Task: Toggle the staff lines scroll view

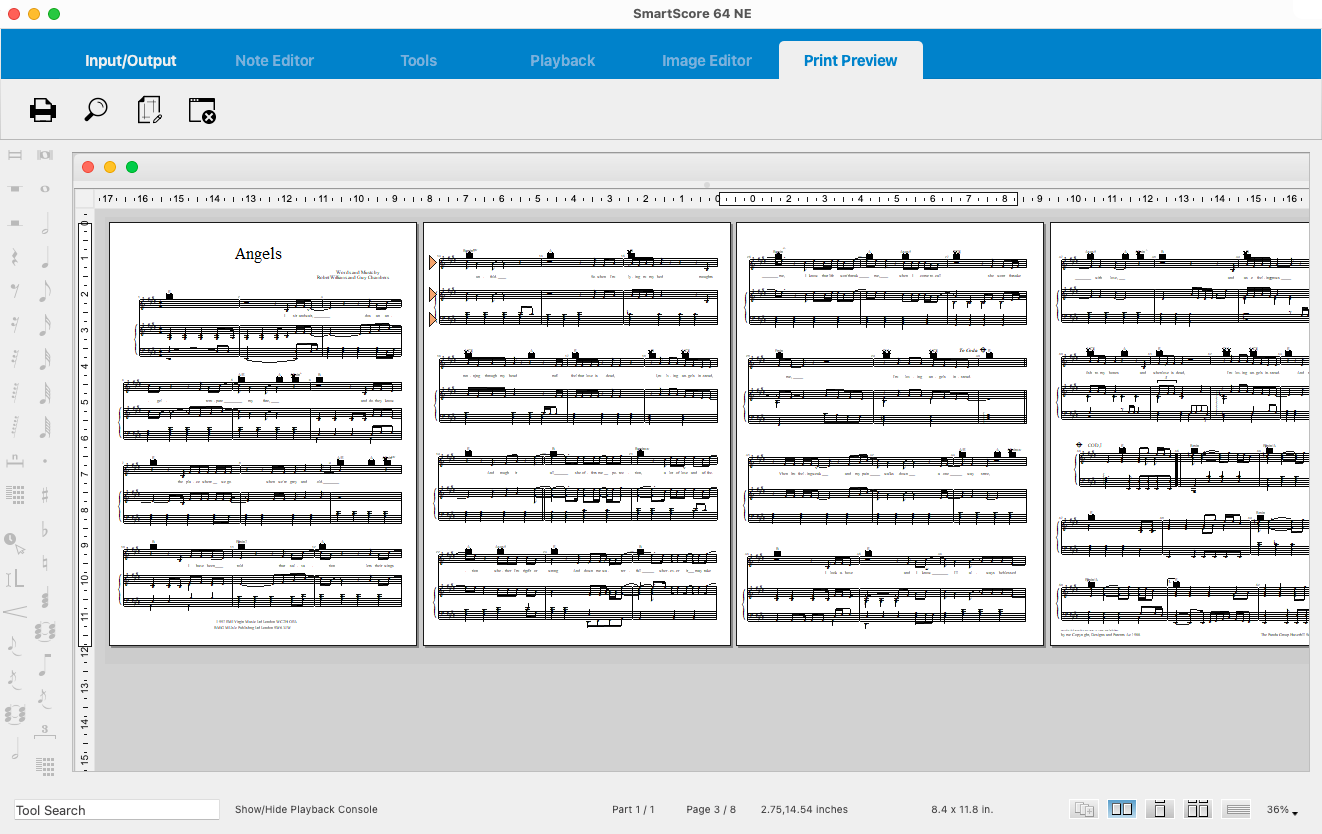Action: [x=1237, y=809]
